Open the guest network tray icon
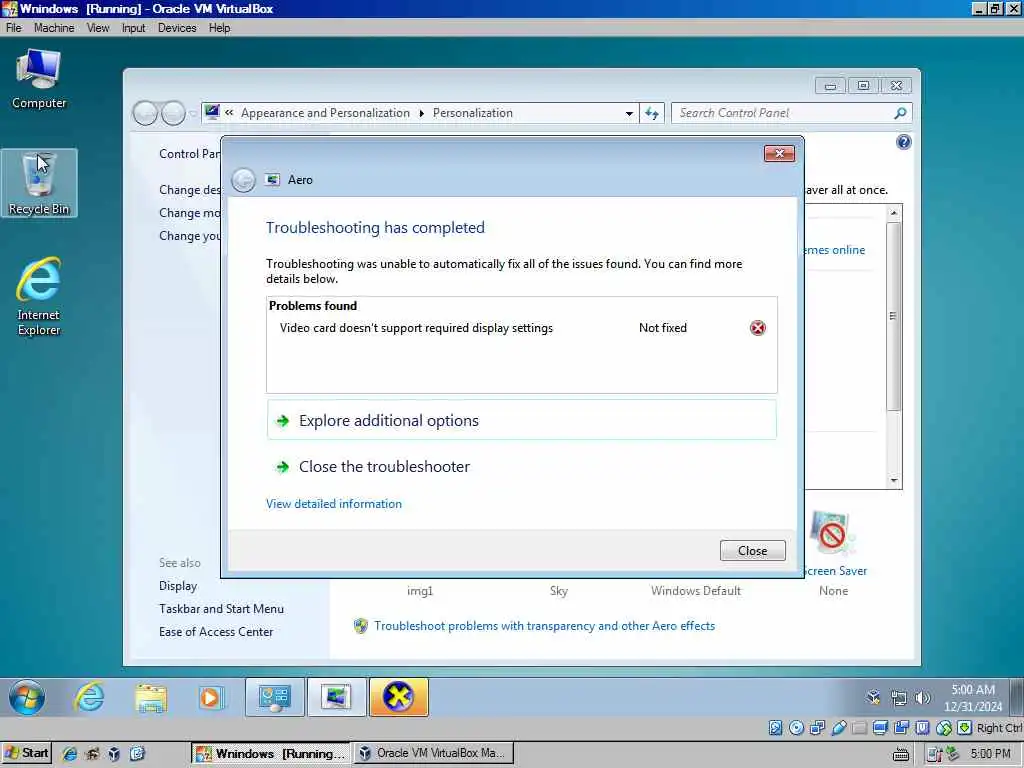Viewport: 1024px width, 768px height. 899,698
